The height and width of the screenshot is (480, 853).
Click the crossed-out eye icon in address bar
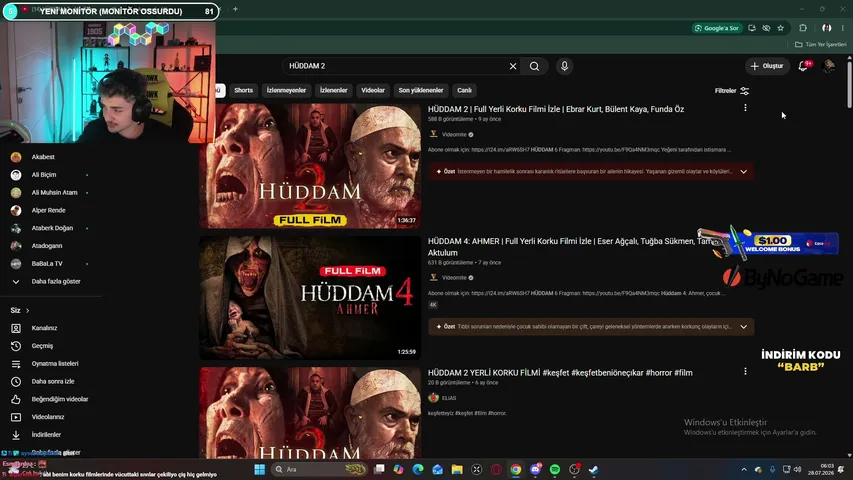point(766,28)
